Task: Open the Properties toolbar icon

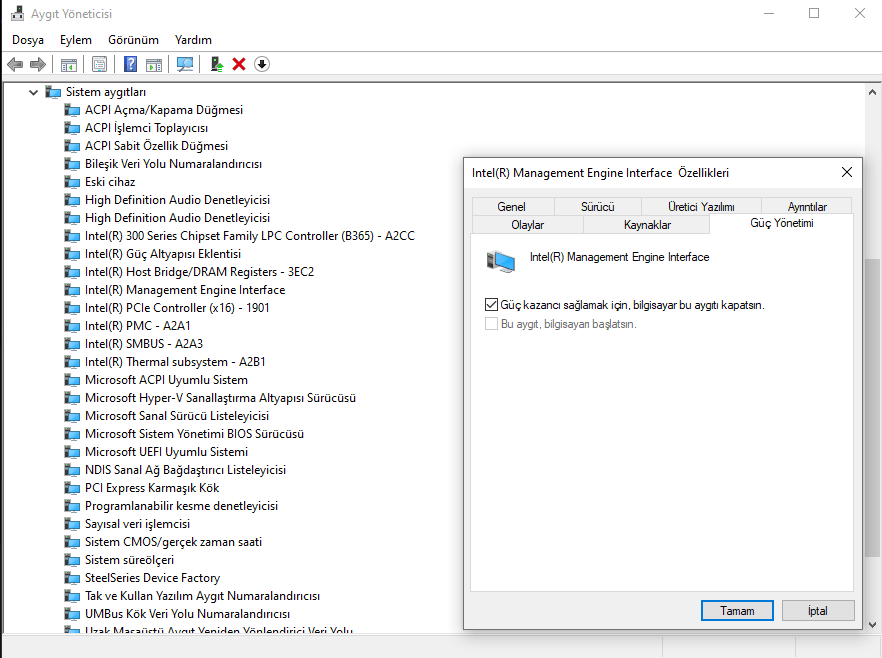Action: pyautogui.click(x=100, y=65)
